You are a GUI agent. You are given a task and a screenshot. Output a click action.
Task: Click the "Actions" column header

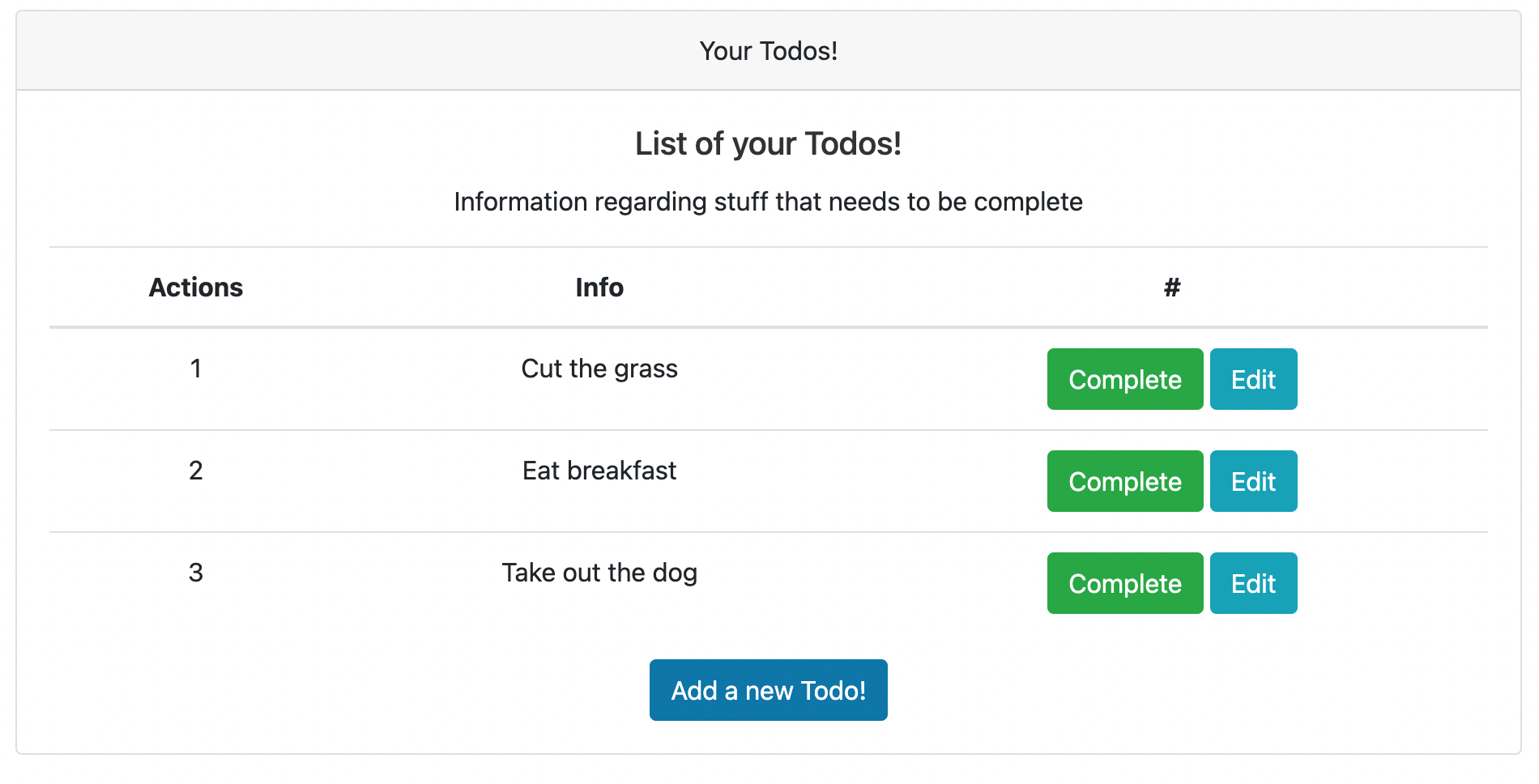click(x=196, y=288)
